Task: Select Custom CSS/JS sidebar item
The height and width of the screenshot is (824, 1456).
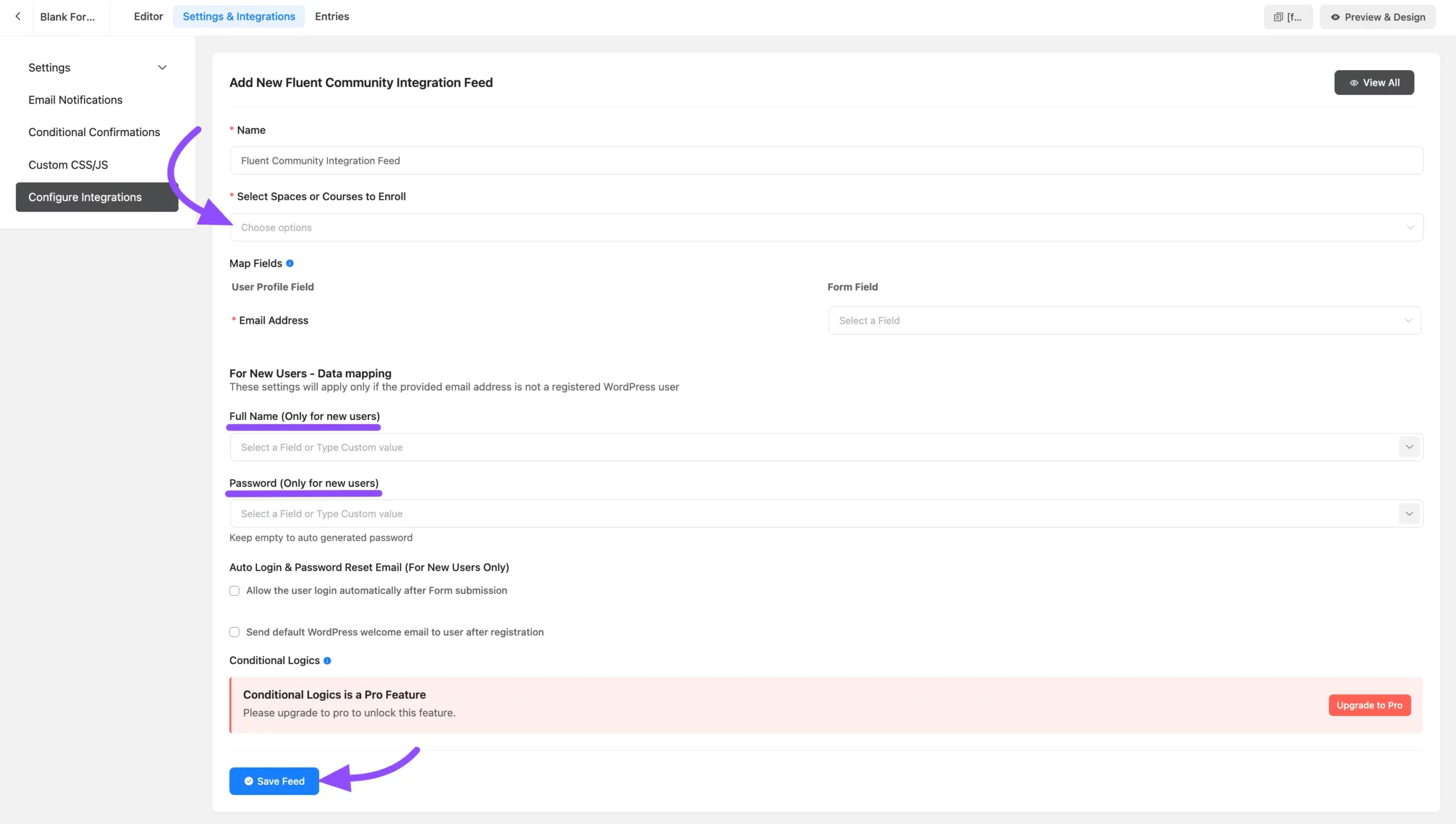Action: (68, 165)
